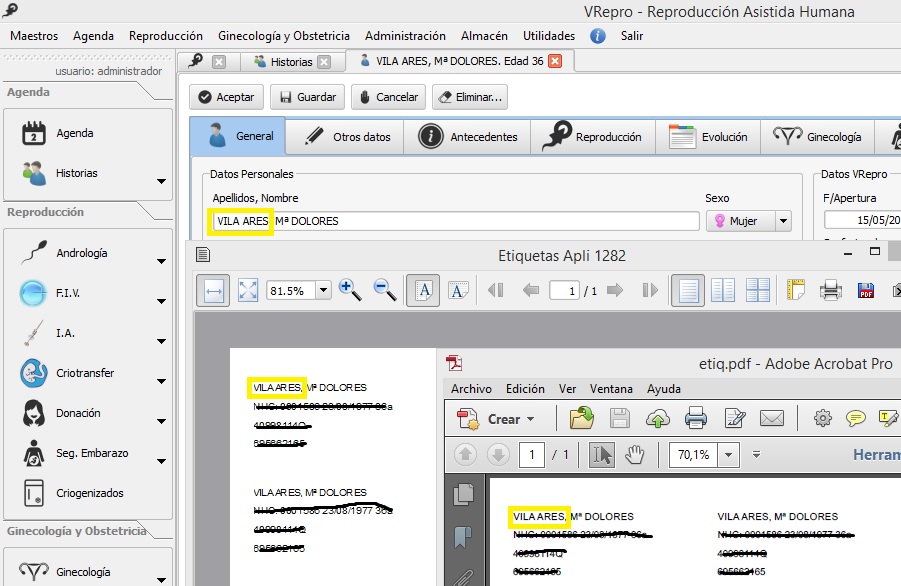Print labels from Etiquetas viewer
Screen dimensions: 901x586
tap(830, 290)
